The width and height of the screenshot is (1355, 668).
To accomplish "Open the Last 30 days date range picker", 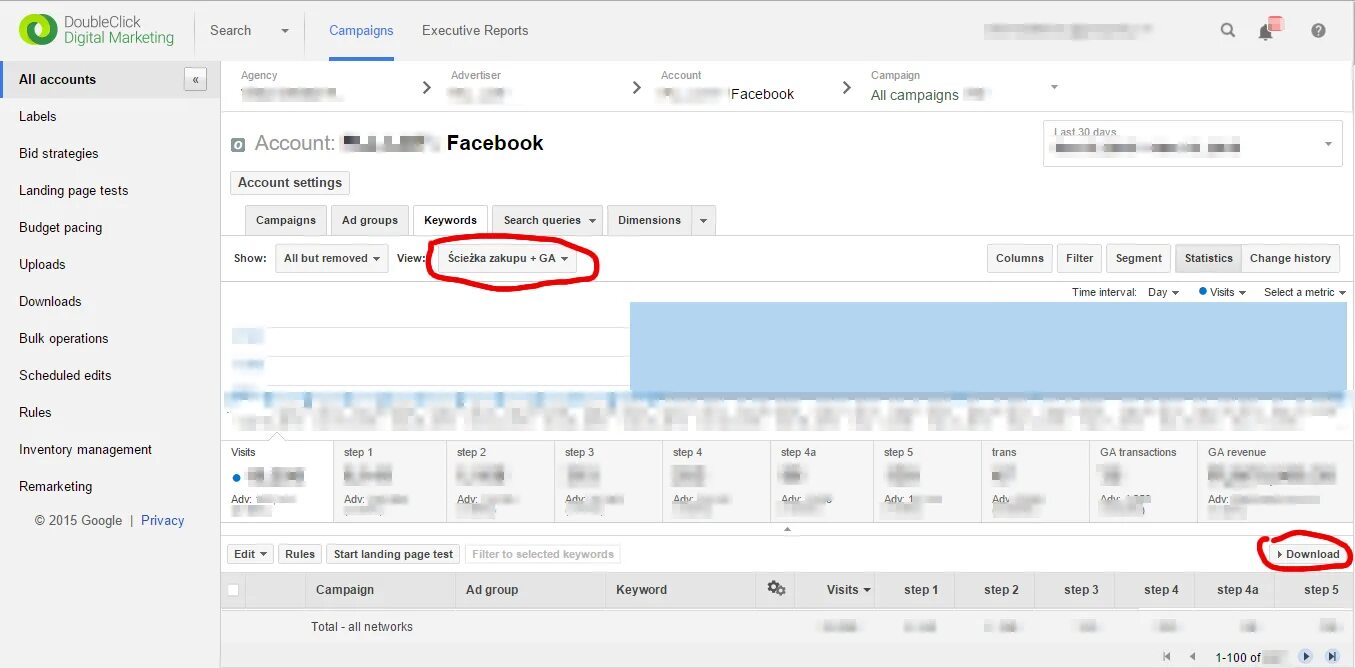I will coord(1192,143).
